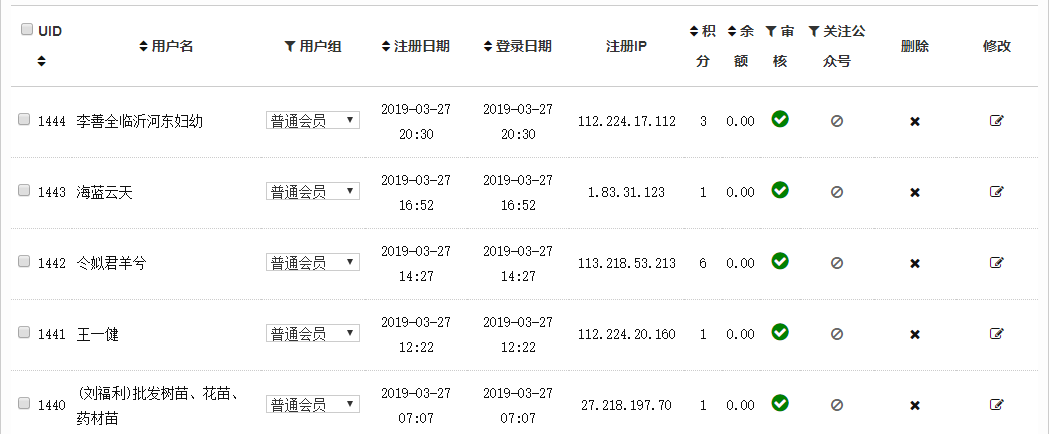
Task: Expand the user group dropdown for user 1441
Action: coord(312,334)
